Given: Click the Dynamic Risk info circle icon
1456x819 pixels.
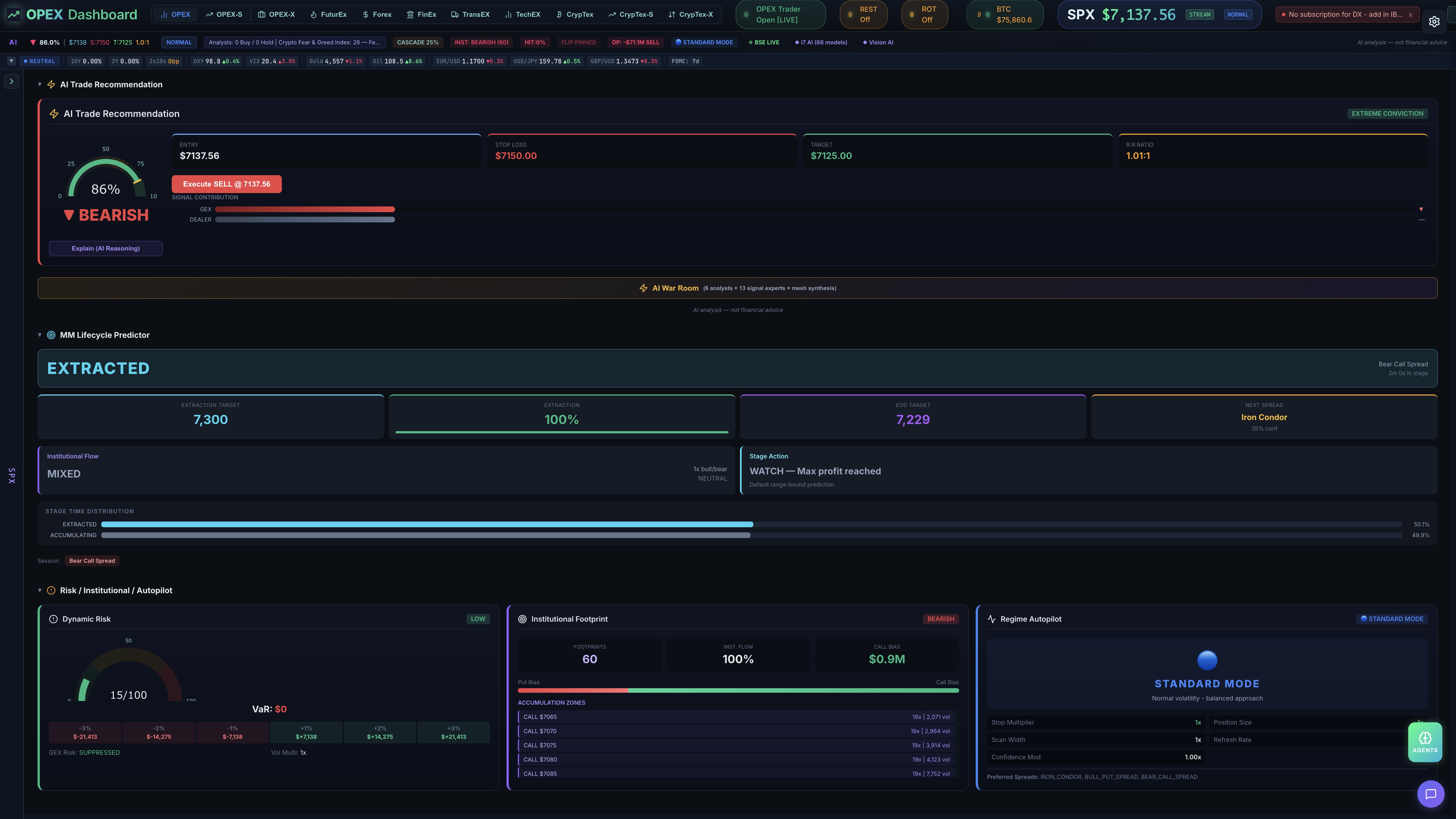Looking at the screenshot, I should tap(54, 619).
